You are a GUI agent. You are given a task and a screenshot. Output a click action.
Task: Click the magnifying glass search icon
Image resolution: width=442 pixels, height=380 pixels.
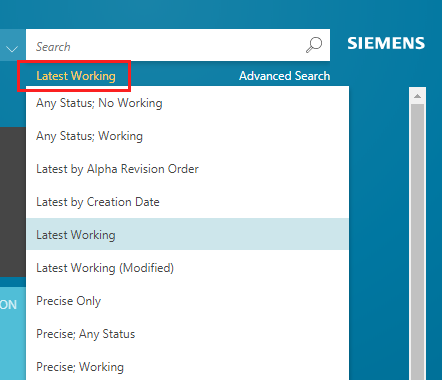point(314,45)
